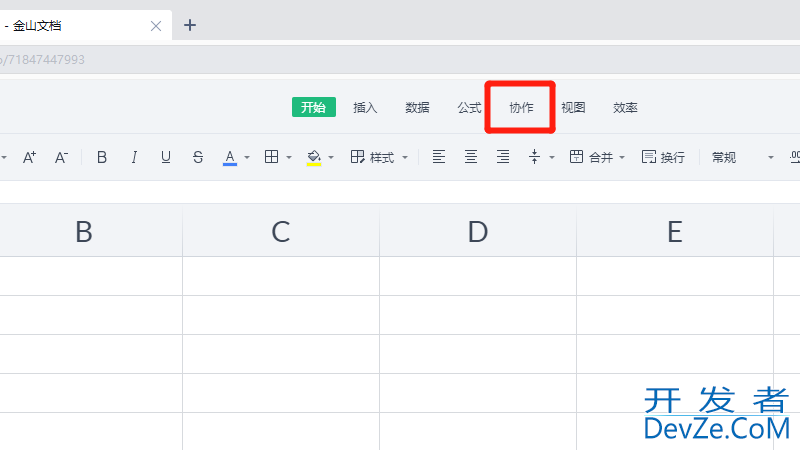800x450 pixels.
Task: Toggle underline formatting
Action: click(166, 157)
